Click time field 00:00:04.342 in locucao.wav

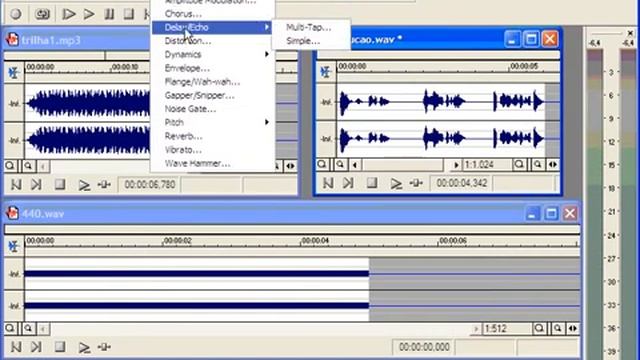click(461, 183)
